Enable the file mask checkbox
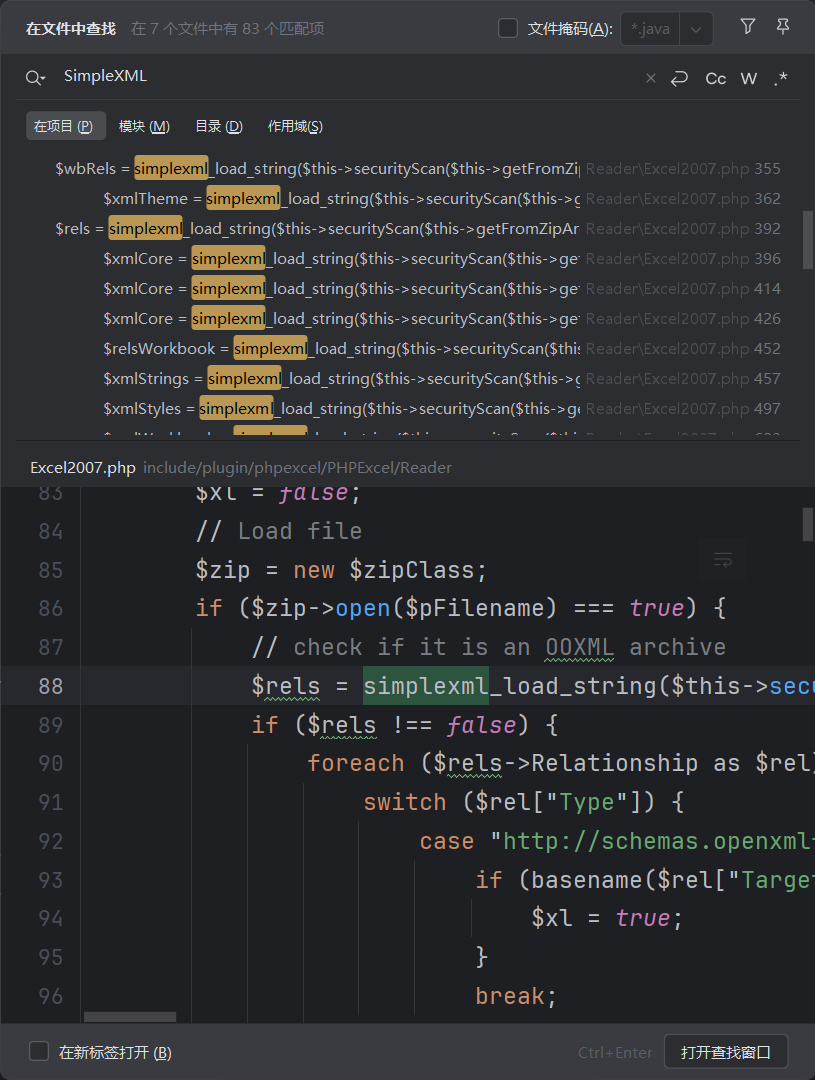This screenshot has width=815, height=1080. (x=508, y=28)
